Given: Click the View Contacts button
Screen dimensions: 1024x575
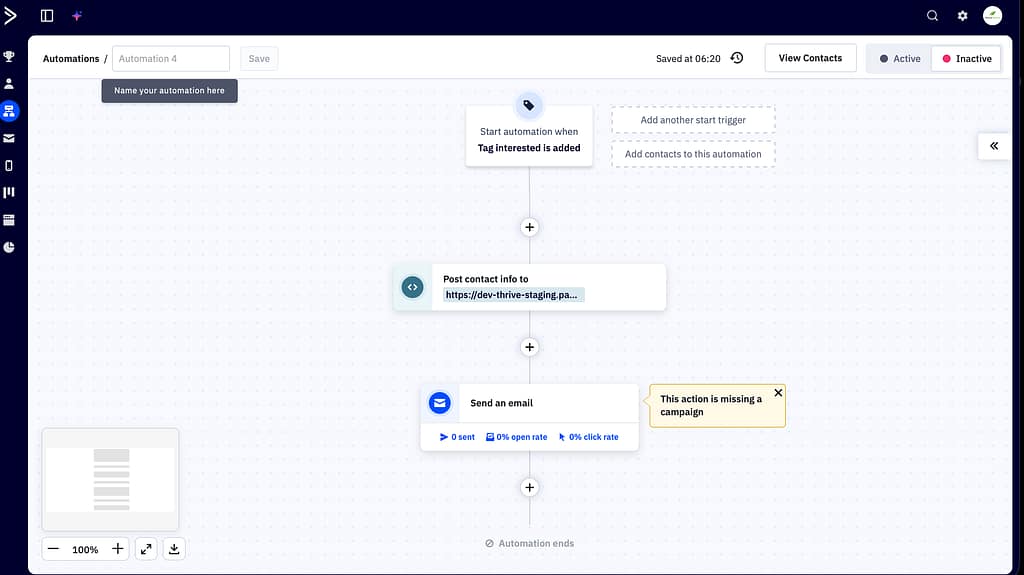Looking at the screenshot, I should click(x=810, y=58).
